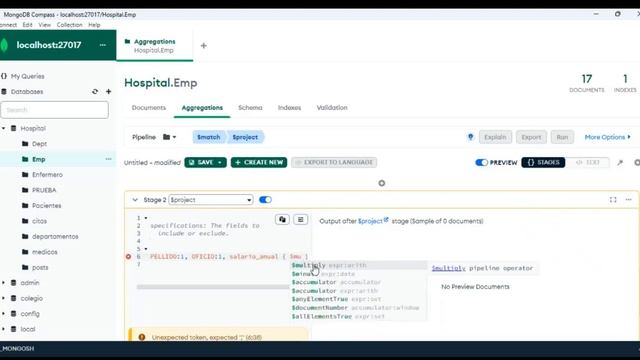Open localhost:27017 connection options menu
Image resolution: width=640 pixels, height=360 pixels.
coord(102,45)
